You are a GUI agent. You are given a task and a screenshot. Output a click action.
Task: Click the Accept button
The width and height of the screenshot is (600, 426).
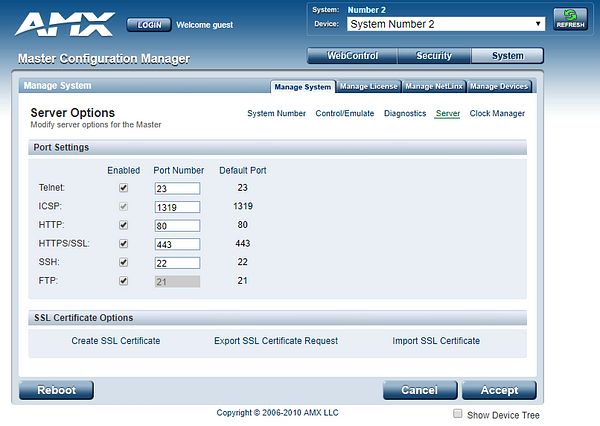(x=499, y=390)
